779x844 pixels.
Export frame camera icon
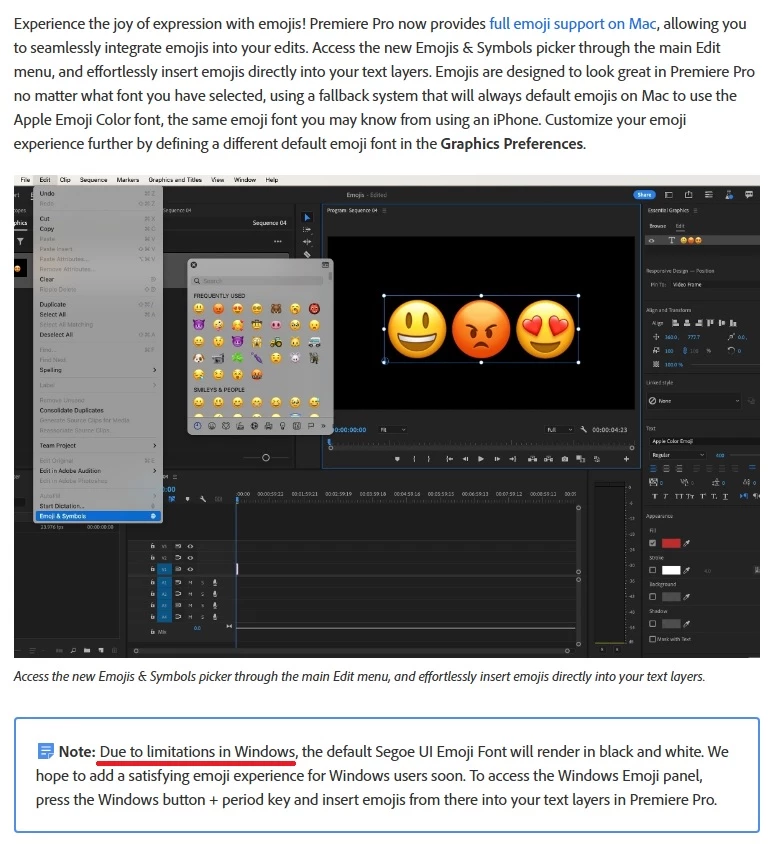point(564,459)
